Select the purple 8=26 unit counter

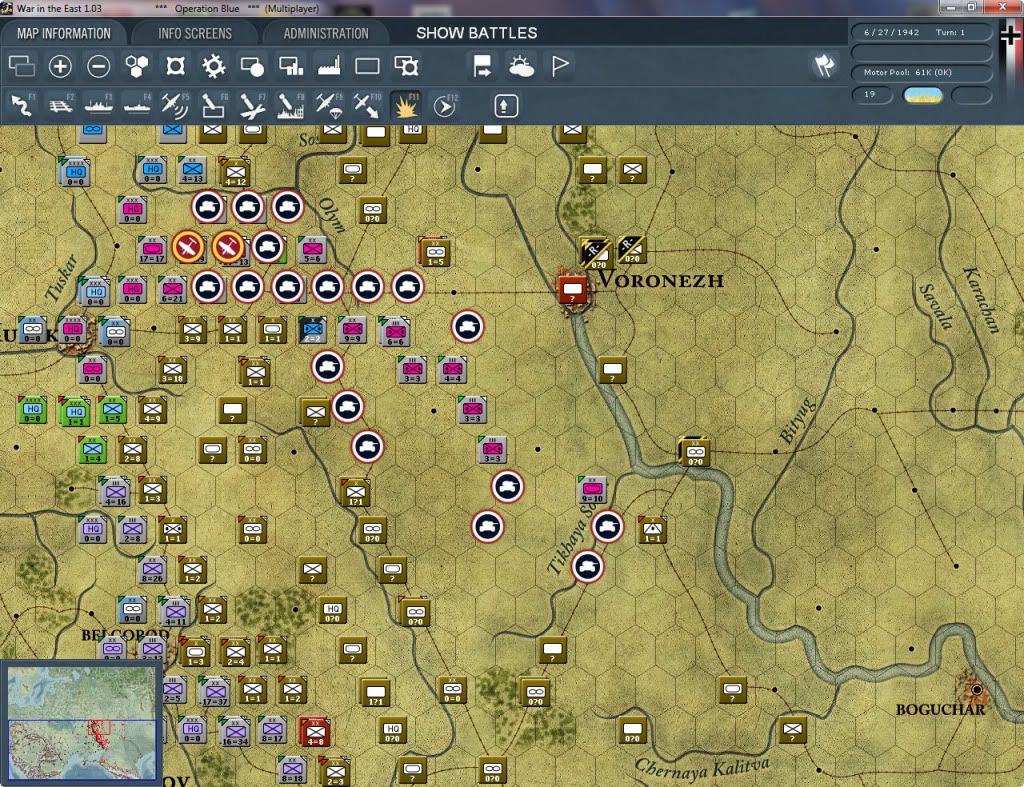pos(152,570)
